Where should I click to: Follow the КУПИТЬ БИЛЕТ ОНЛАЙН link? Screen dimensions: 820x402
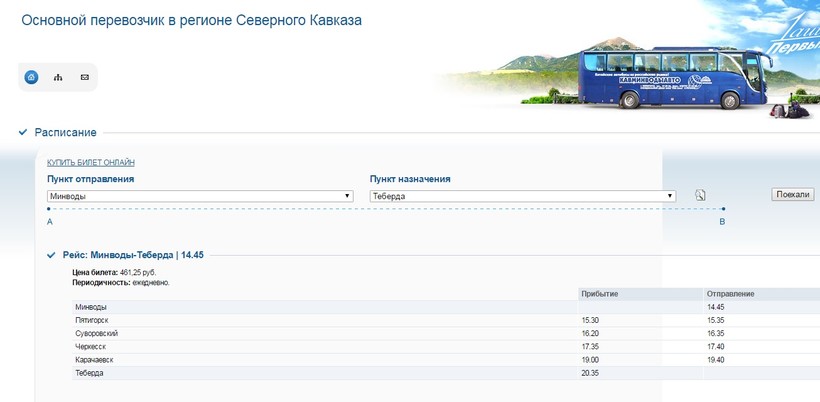[91, 162]
